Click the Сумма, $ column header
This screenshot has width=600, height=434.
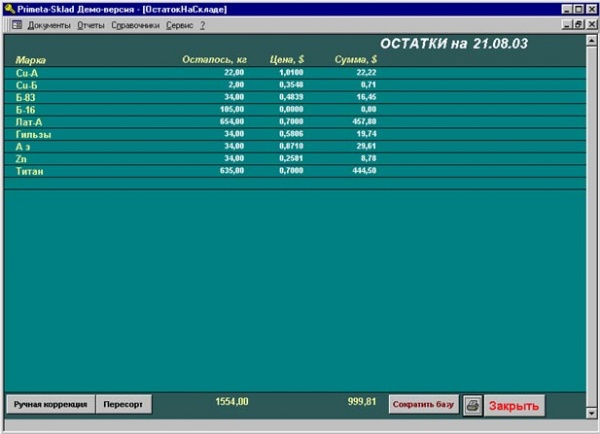356,59
